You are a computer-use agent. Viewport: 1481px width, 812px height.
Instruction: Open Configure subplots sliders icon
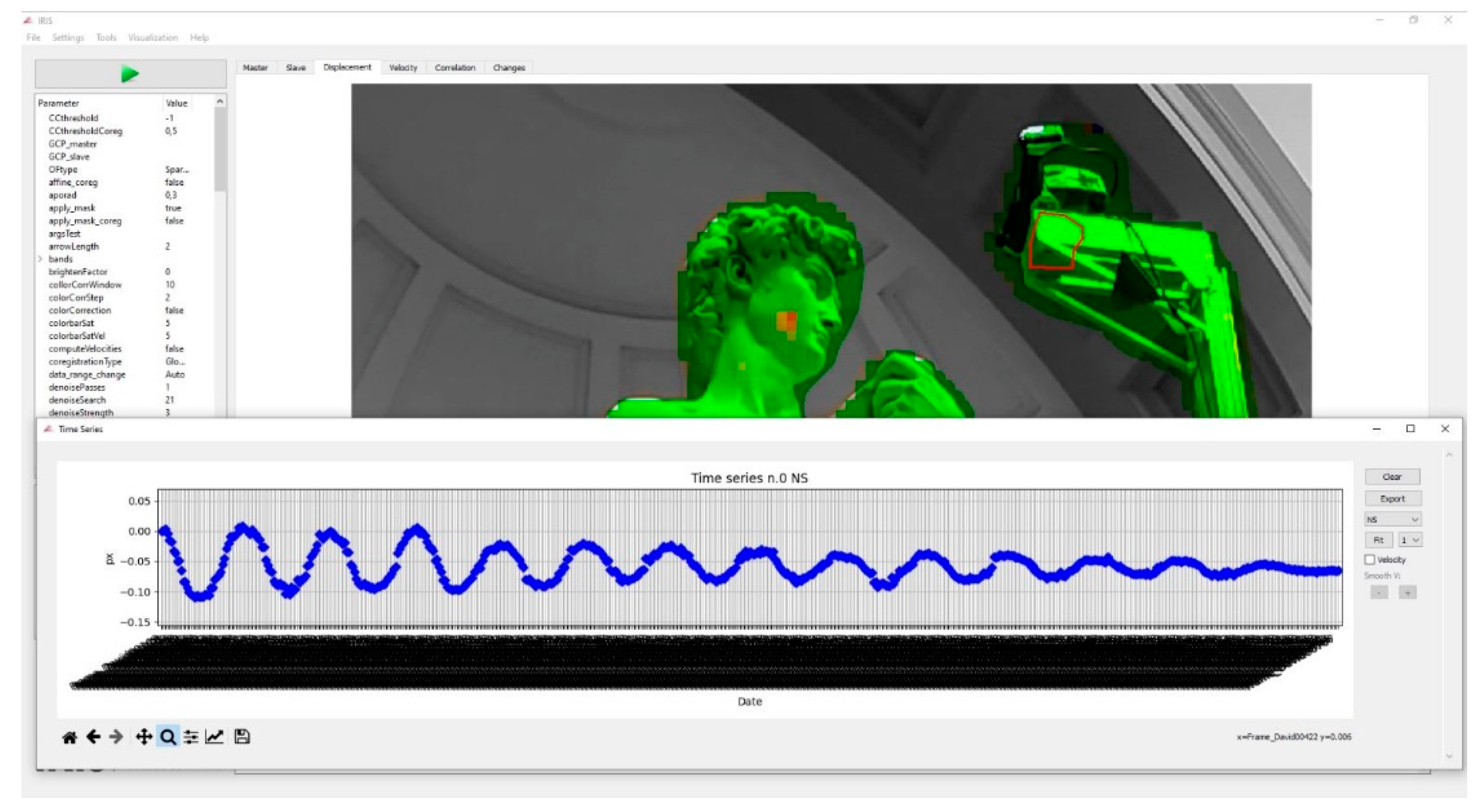coord(191,737)
